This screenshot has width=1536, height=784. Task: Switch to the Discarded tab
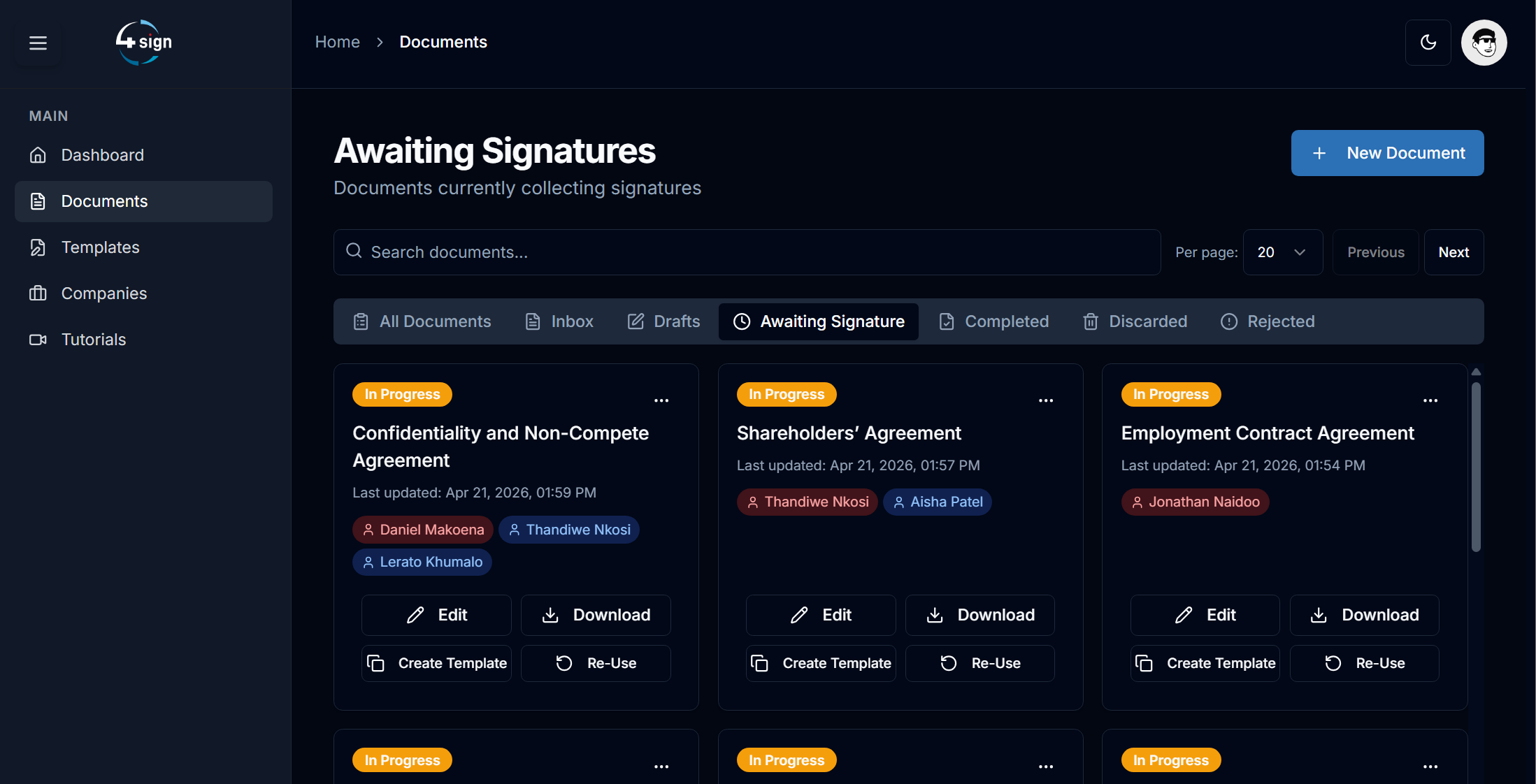[x=1135, y=321]
